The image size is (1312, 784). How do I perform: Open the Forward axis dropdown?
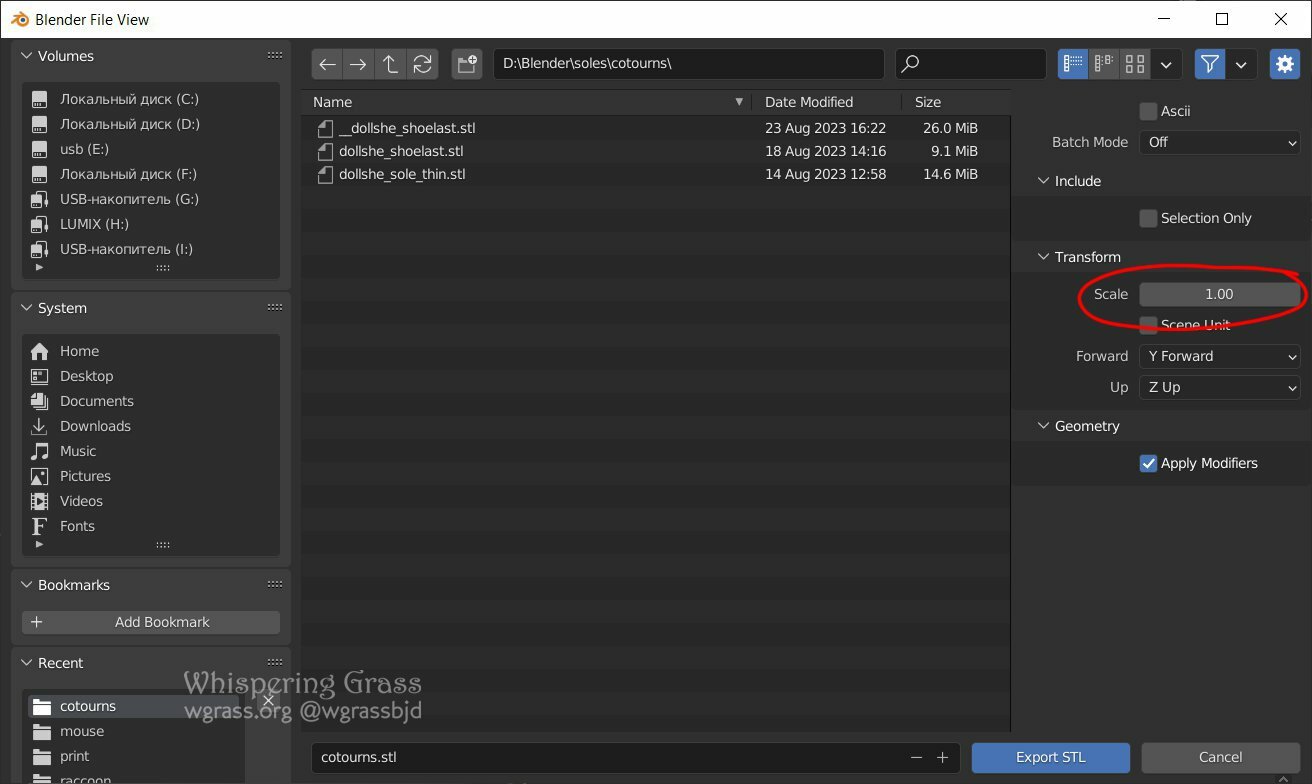(1220, 356)
